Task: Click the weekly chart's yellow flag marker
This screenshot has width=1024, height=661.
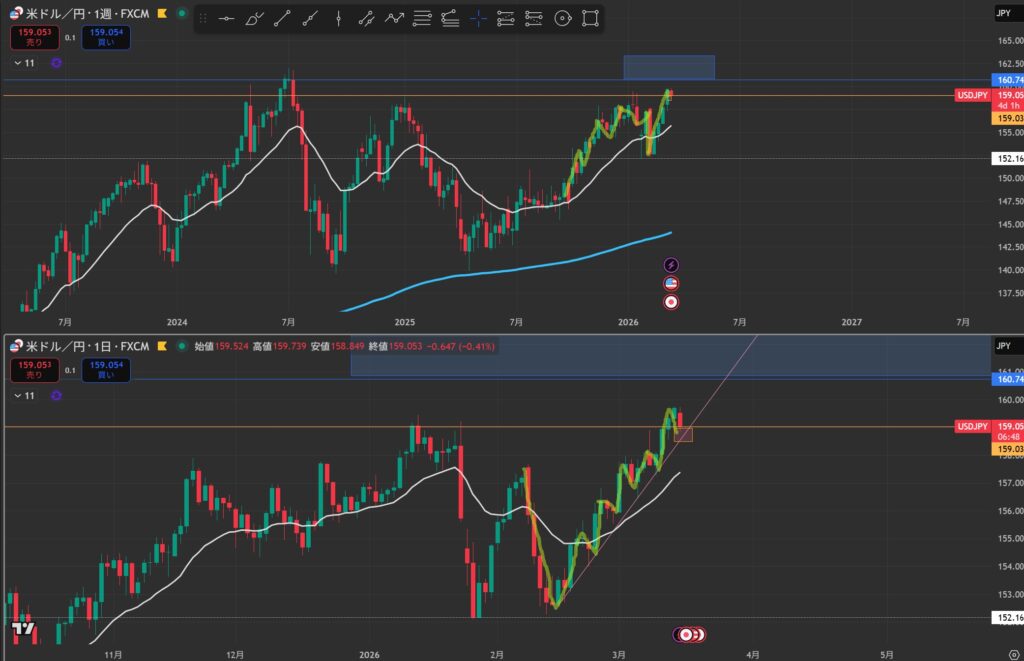Action: pos(159,13)
